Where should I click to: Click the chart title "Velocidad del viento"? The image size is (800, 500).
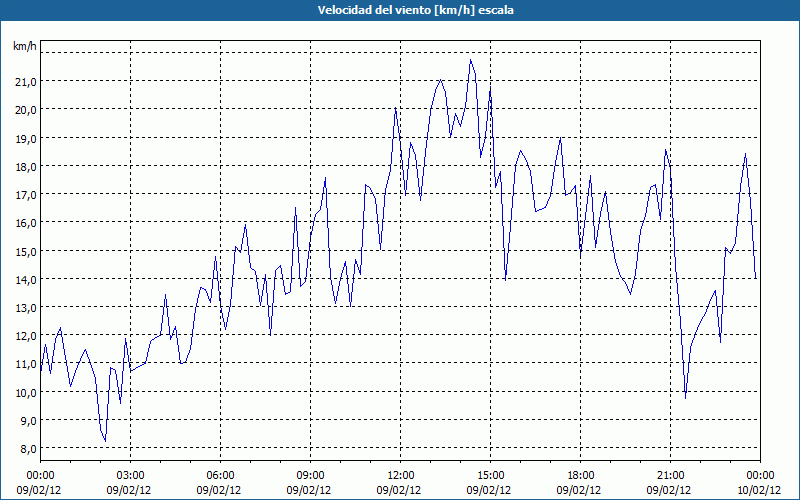coord(400,10)
